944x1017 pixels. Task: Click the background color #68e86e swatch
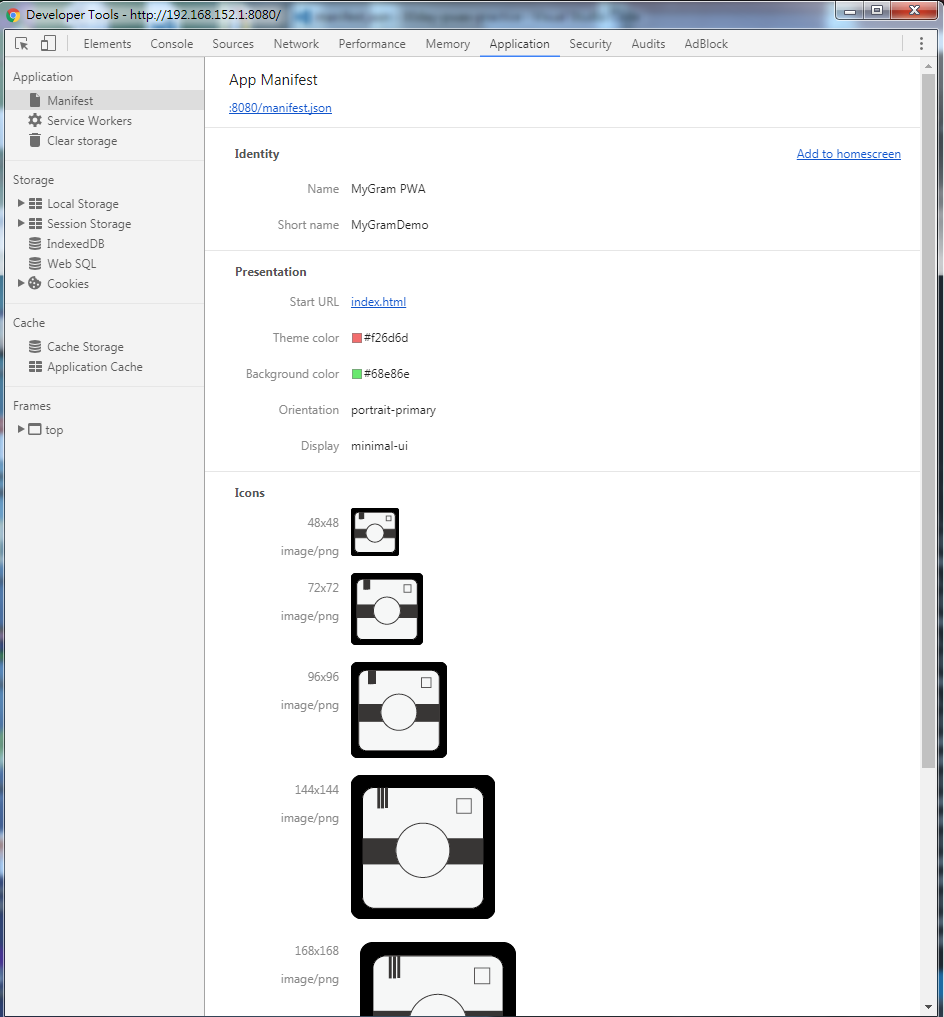pos(356,374)
